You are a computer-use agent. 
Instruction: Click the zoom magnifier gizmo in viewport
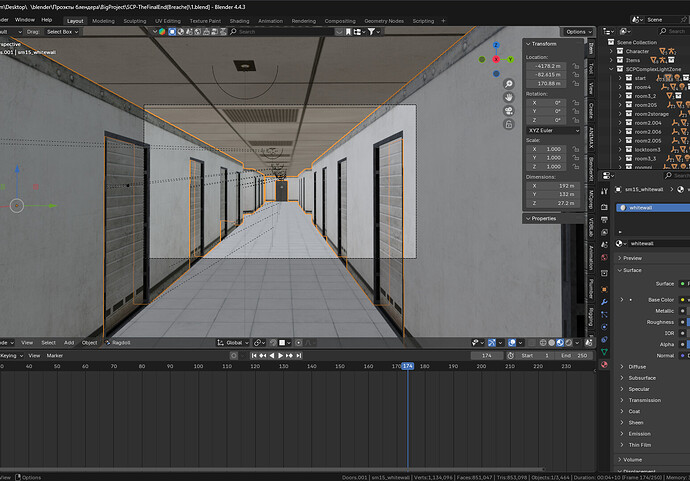tap(509, 84)
